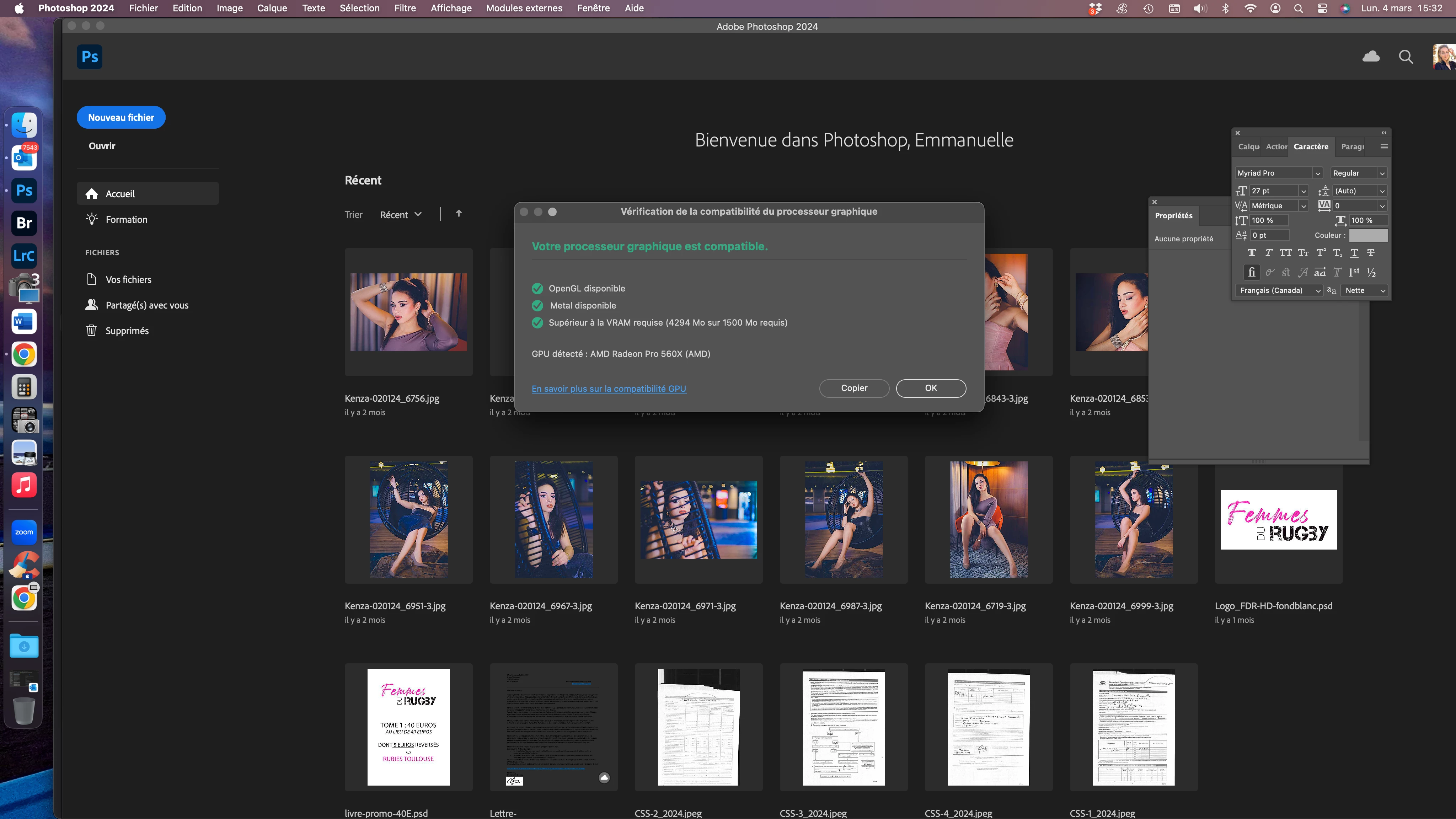This screenshot has width=1456, height=819.
Task: Open the Myriad Pro font family dropdown
Action: [x=1317, y=173]
